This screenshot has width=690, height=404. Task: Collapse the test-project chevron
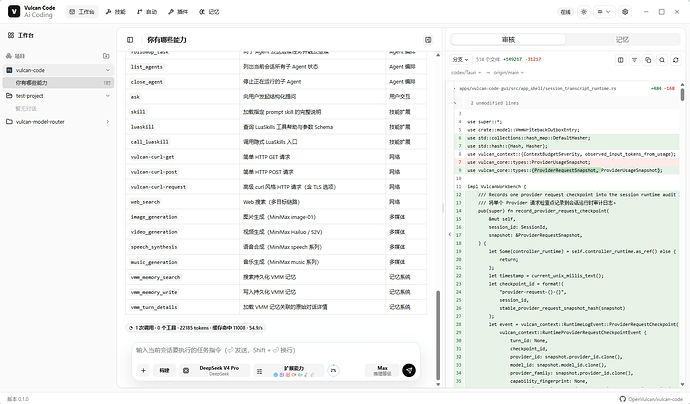(107, 95)
